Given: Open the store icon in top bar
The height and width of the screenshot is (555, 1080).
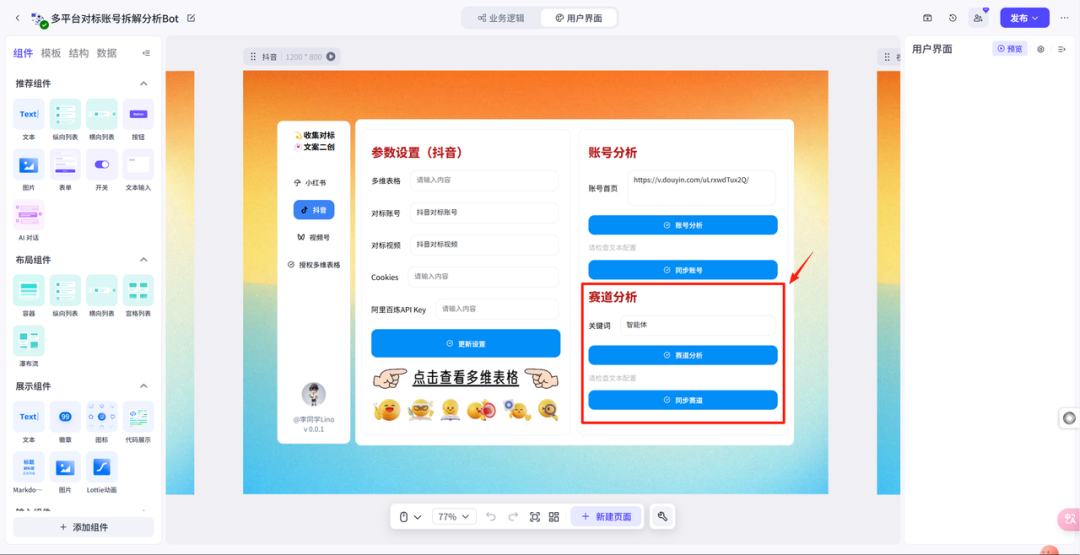Looking at the screenshot, I should pos(928,18).
